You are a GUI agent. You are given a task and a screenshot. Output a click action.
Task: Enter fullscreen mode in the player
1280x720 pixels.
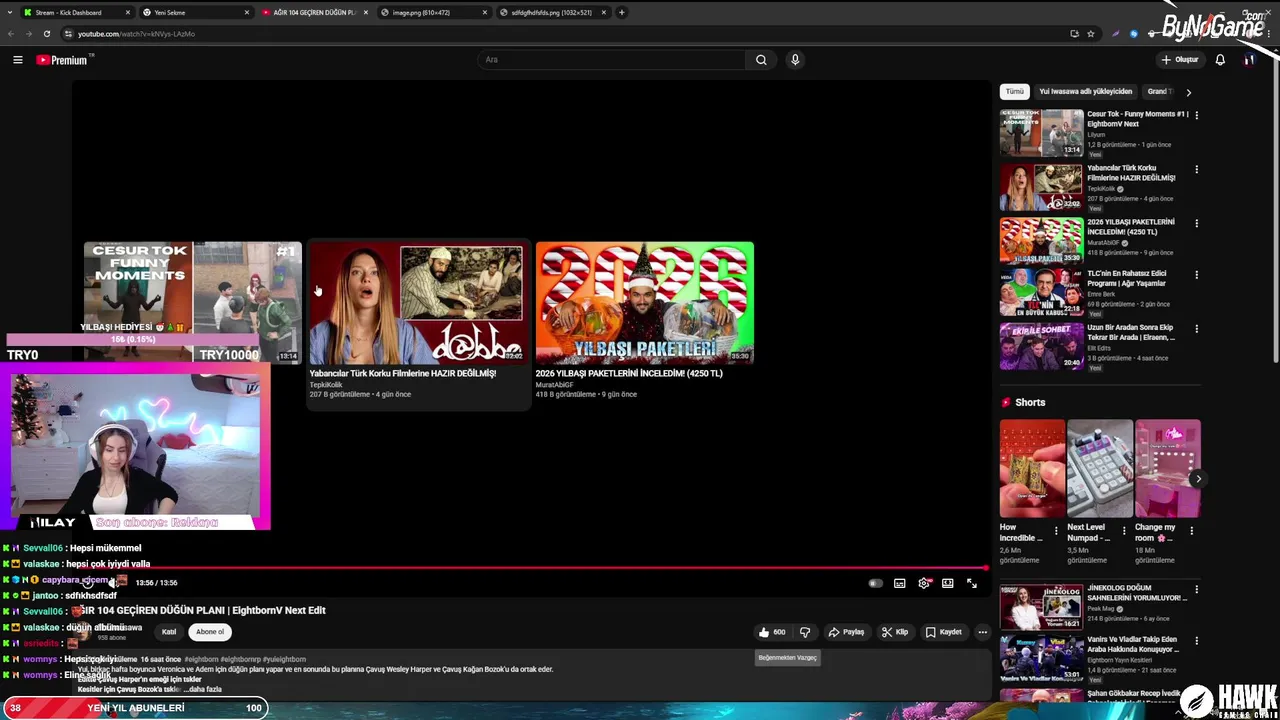(971, 583)
